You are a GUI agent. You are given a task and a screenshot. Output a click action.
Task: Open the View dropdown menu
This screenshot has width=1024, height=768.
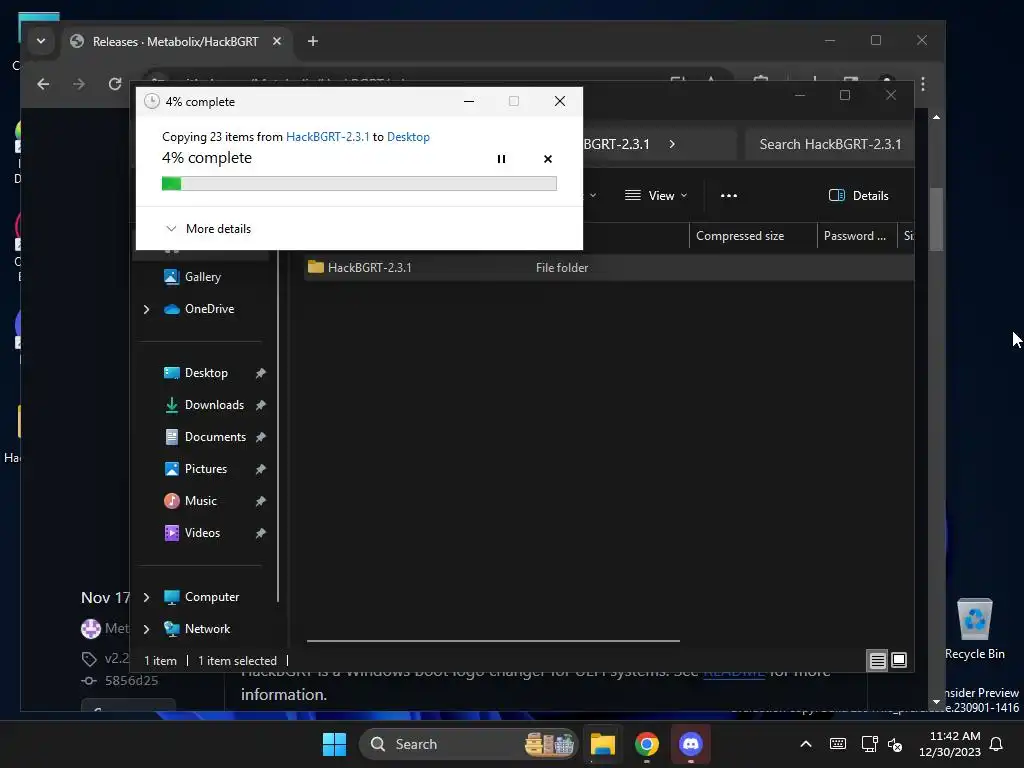(x=656, y=195)
